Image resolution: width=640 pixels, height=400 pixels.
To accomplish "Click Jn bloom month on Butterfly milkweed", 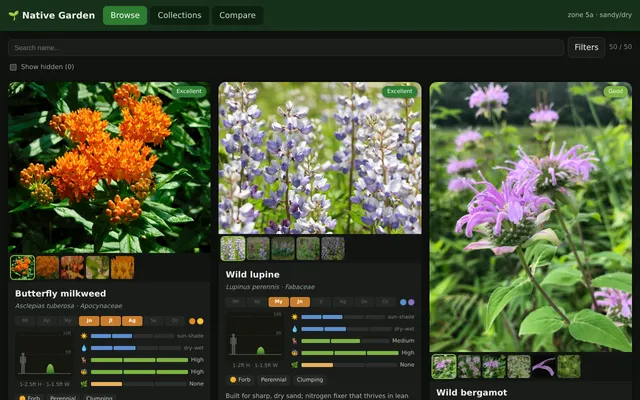I will 89,321.
